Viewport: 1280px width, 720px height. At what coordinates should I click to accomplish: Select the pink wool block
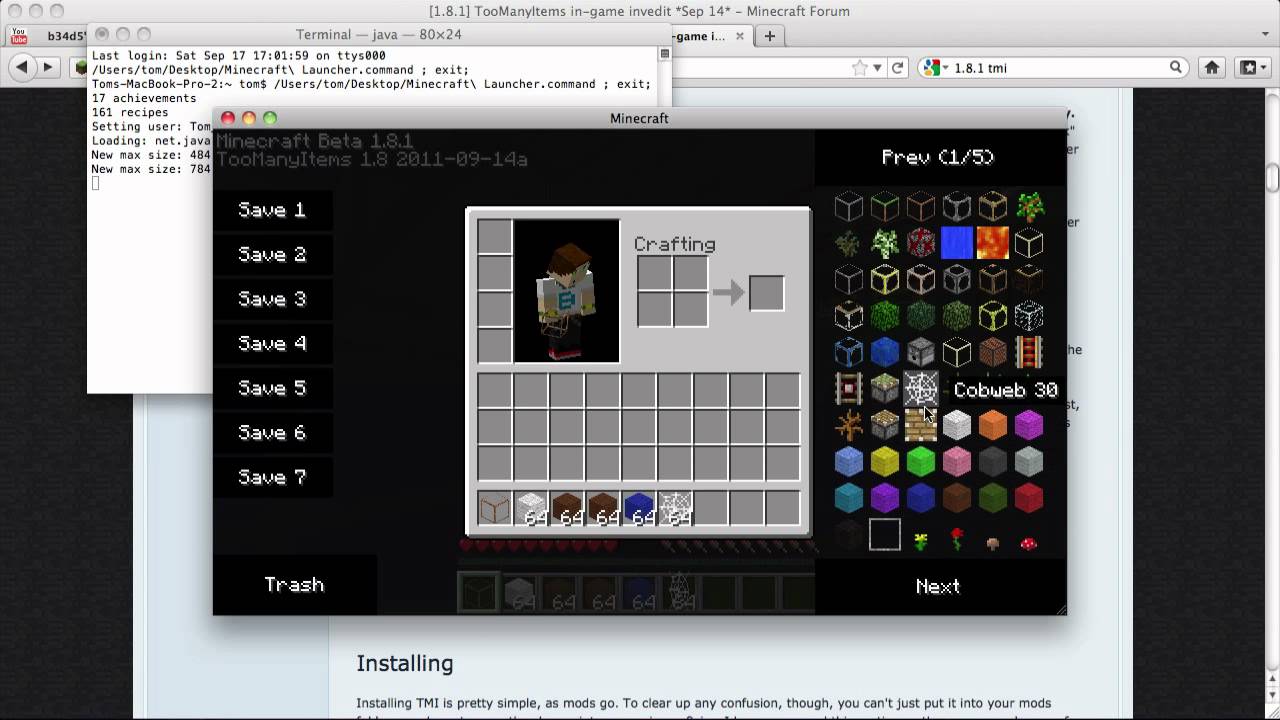point(957,461)
